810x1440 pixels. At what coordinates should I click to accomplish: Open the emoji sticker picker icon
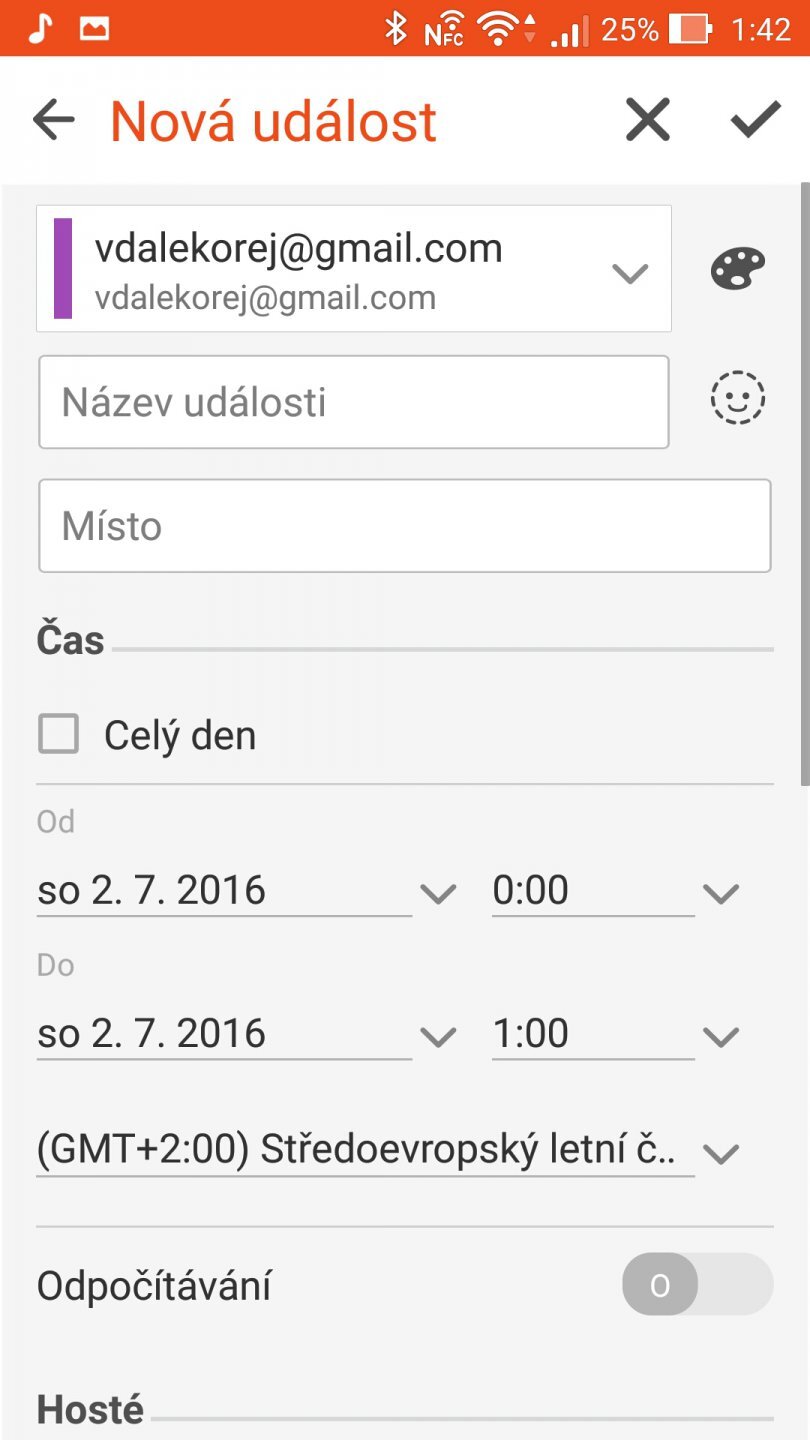[x=738, y=399]
